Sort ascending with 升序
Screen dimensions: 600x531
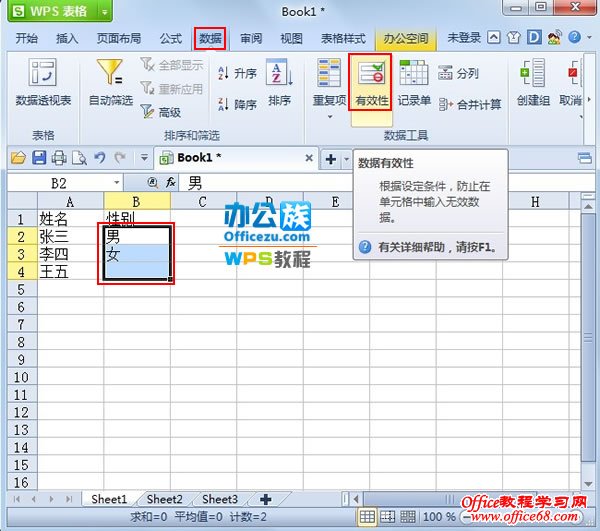coord(237,73)
